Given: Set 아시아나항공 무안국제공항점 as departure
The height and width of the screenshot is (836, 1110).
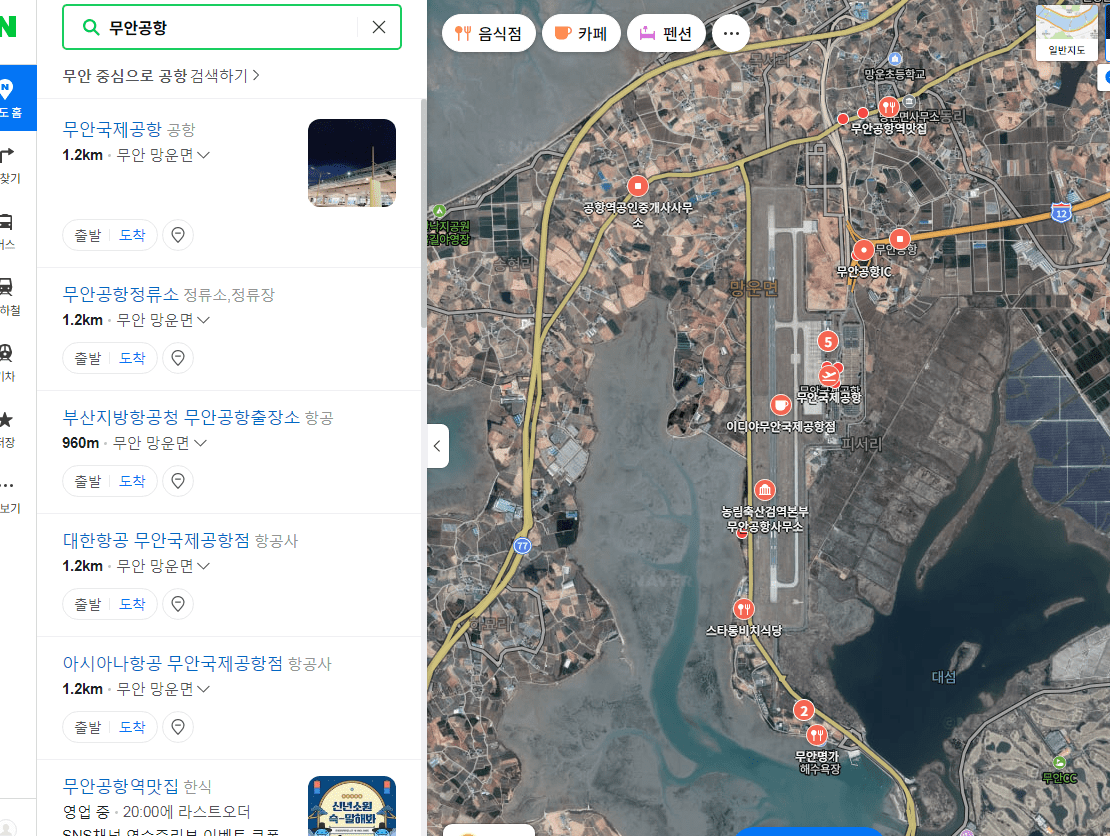Looking at the screenshot, I should pos(88,728).
